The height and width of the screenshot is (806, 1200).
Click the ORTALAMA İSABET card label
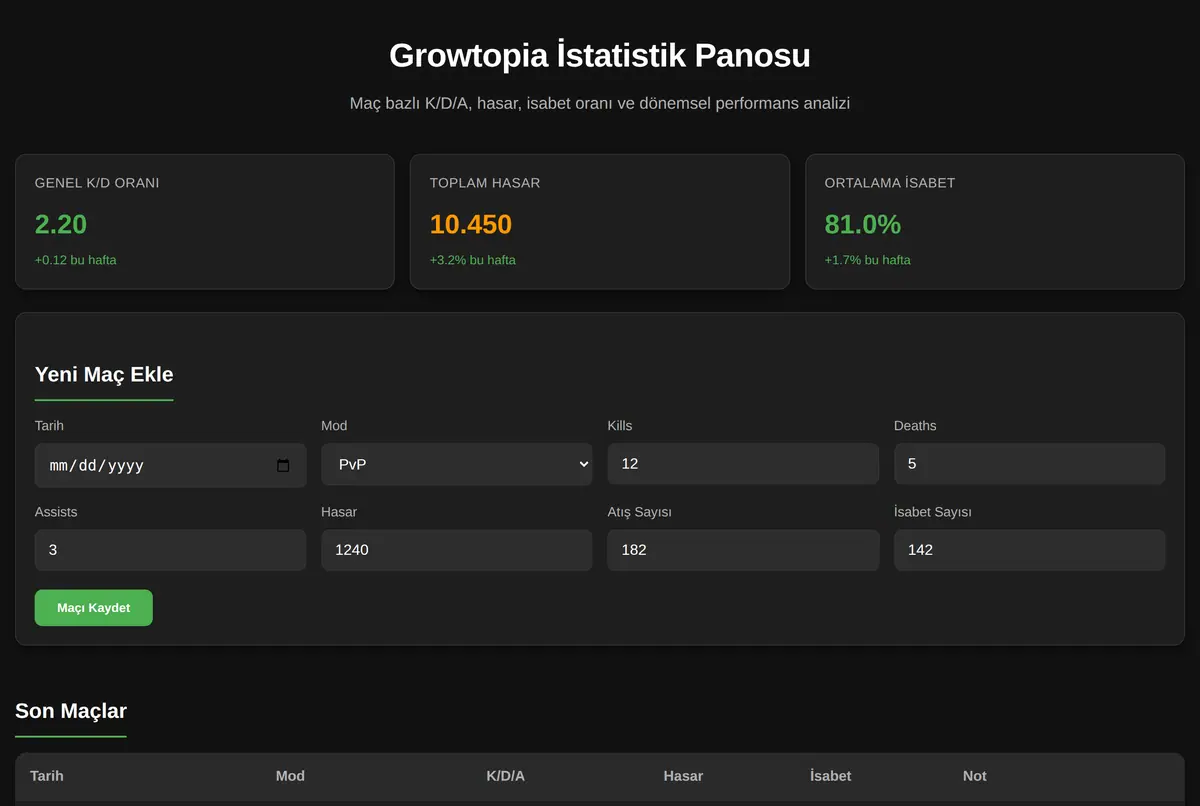point(890,183)
